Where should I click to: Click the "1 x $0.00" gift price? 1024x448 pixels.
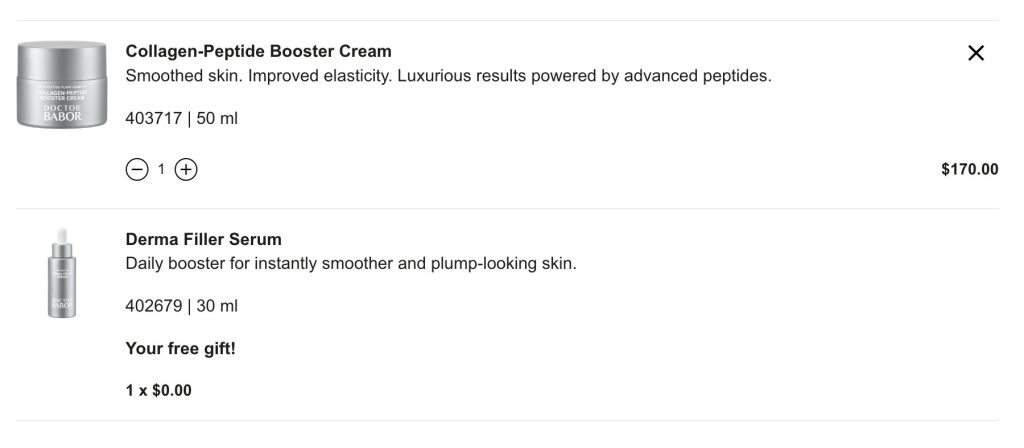click(x=158, y=390)
